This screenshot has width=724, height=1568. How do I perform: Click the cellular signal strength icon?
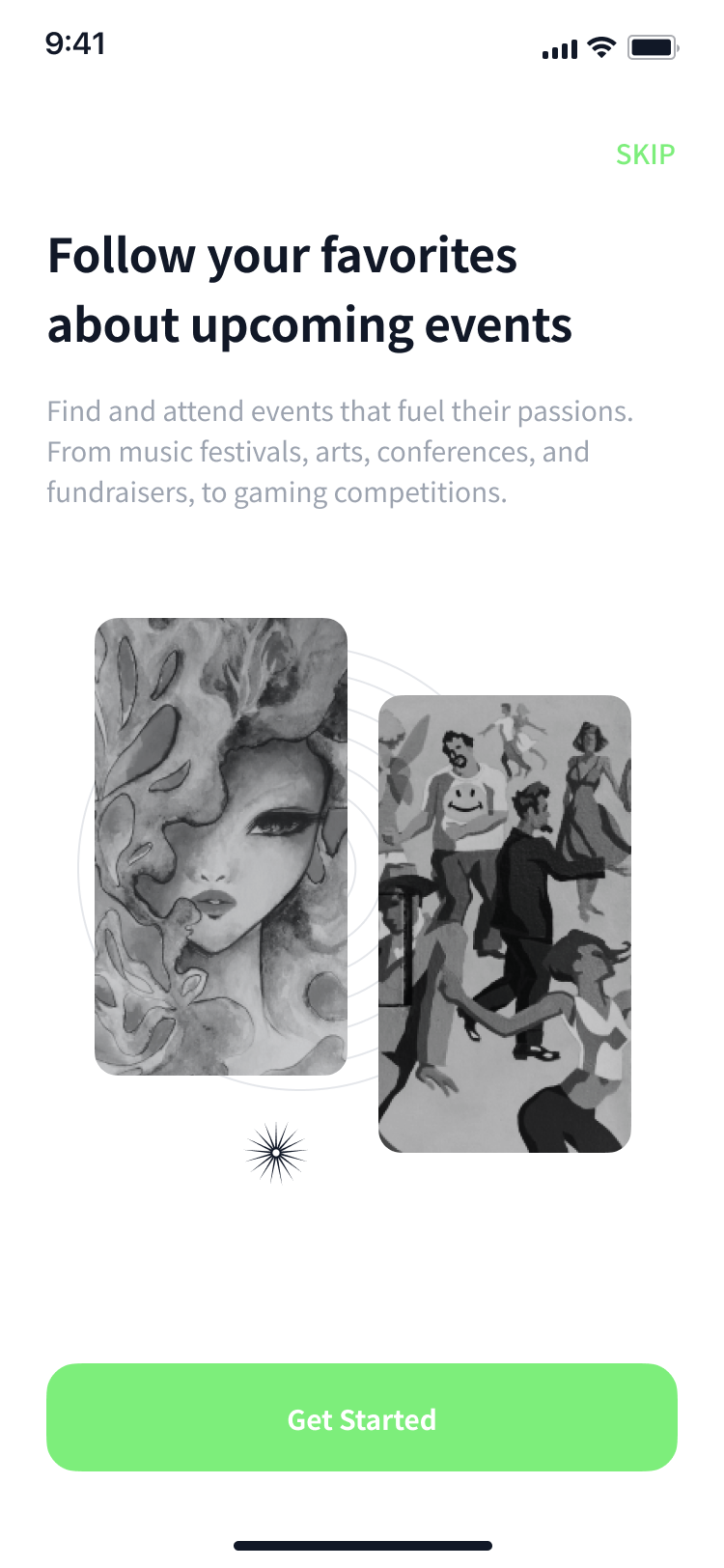click(x=560, y=49)
